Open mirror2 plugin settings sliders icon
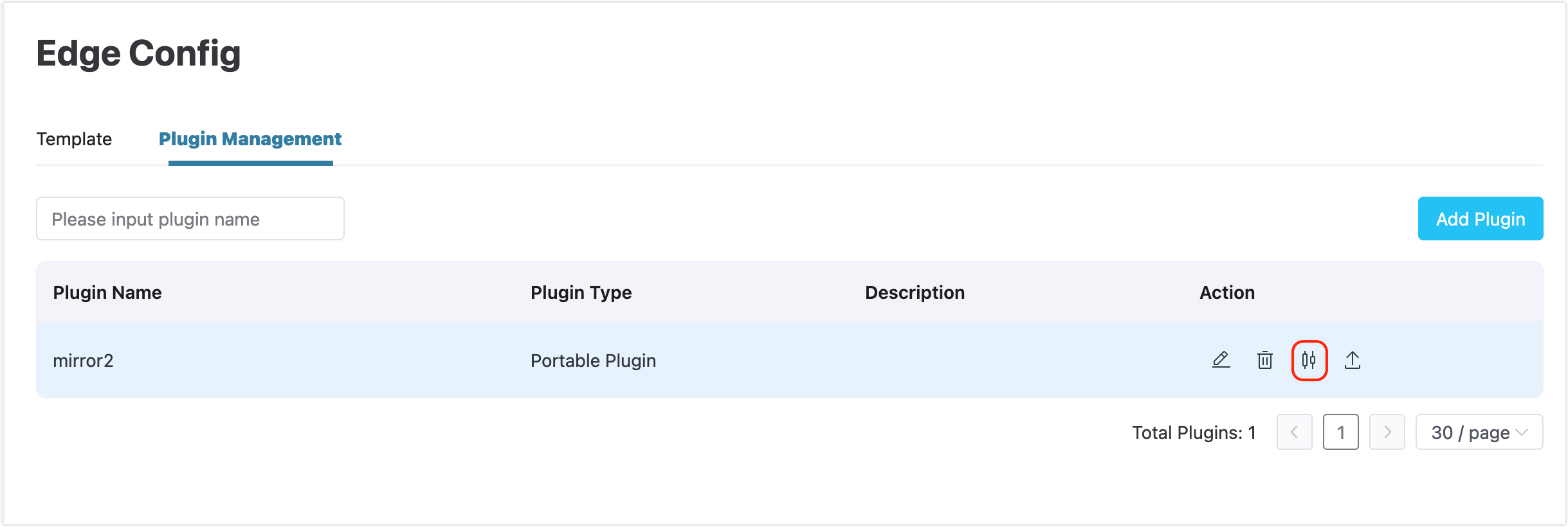1568x527 pixels. point(1309,360)
